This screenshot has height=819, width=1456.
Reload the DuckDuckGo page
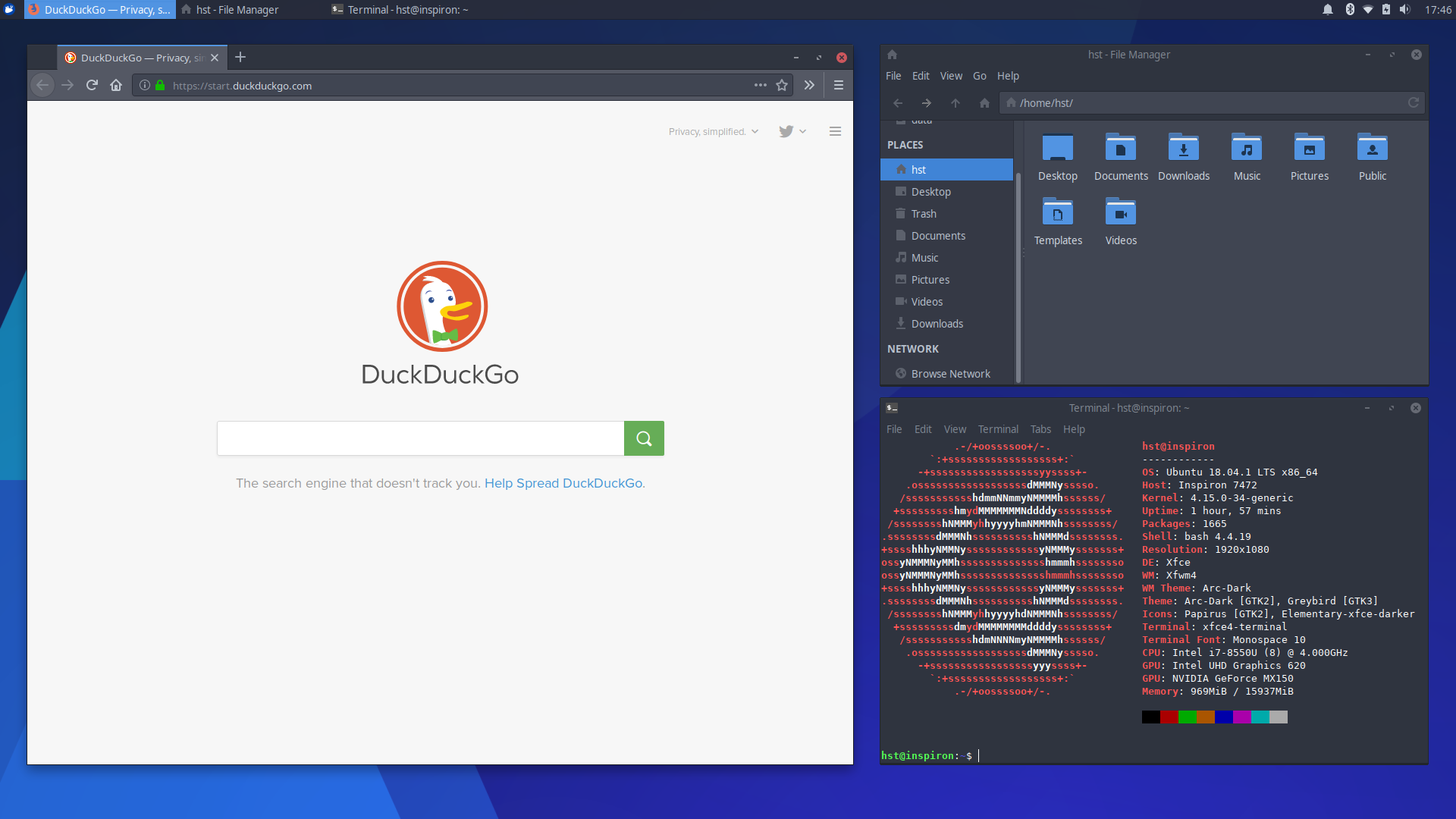[x=92, y=86]
